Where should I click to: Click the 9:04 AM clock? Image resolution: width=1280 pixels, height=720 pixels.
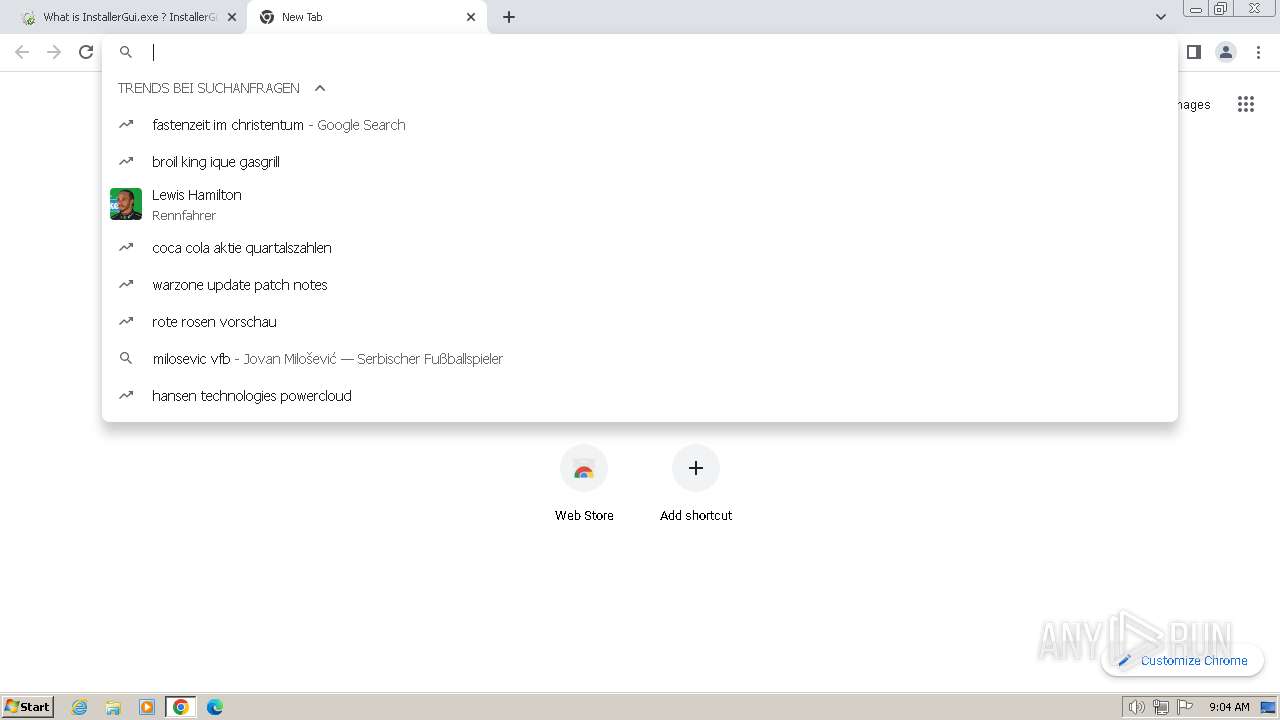click(1229, 707)
